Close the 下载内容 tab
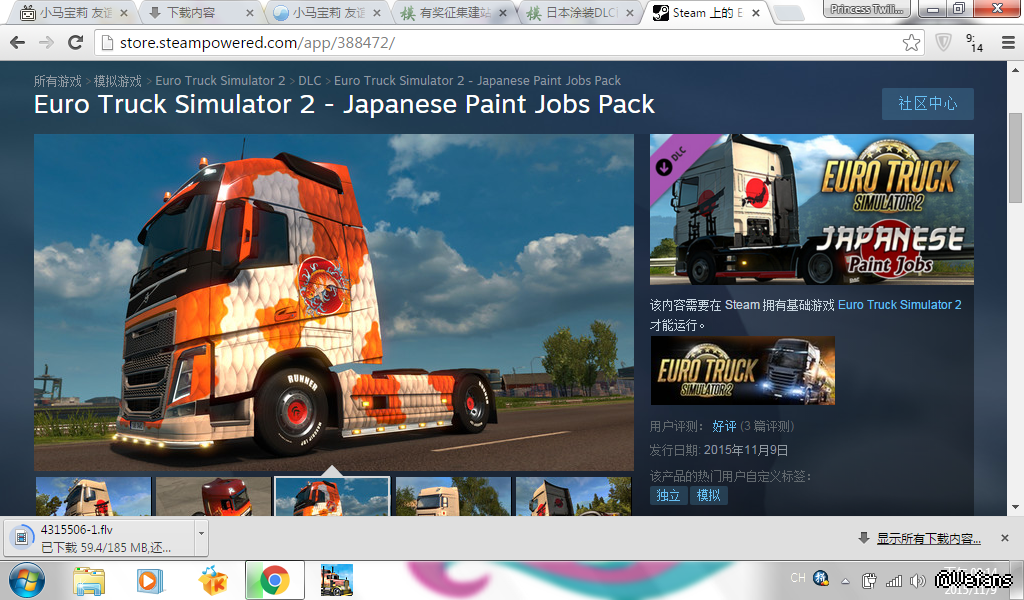1024x600 pixels. pos(249,13)
